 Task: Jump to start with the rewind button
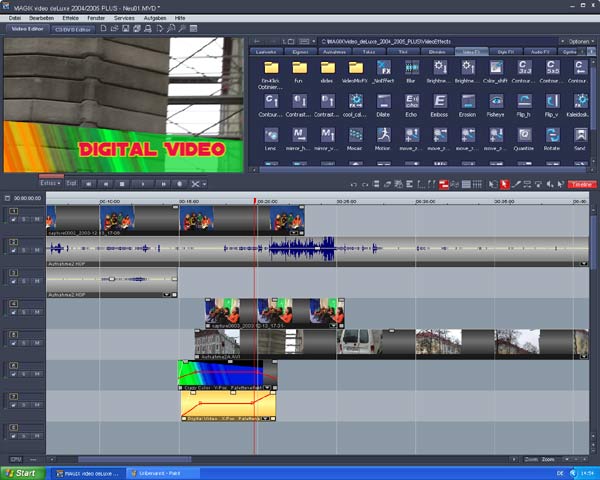tap(88, 184)
